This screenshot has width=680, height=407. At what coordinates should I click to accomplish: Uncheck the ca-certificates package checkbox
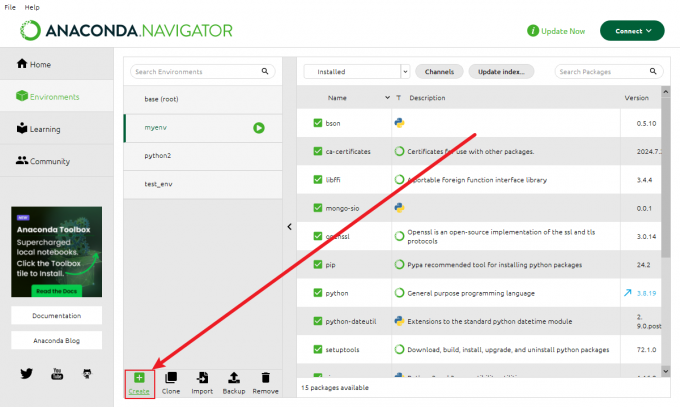[x=318, y=151]
